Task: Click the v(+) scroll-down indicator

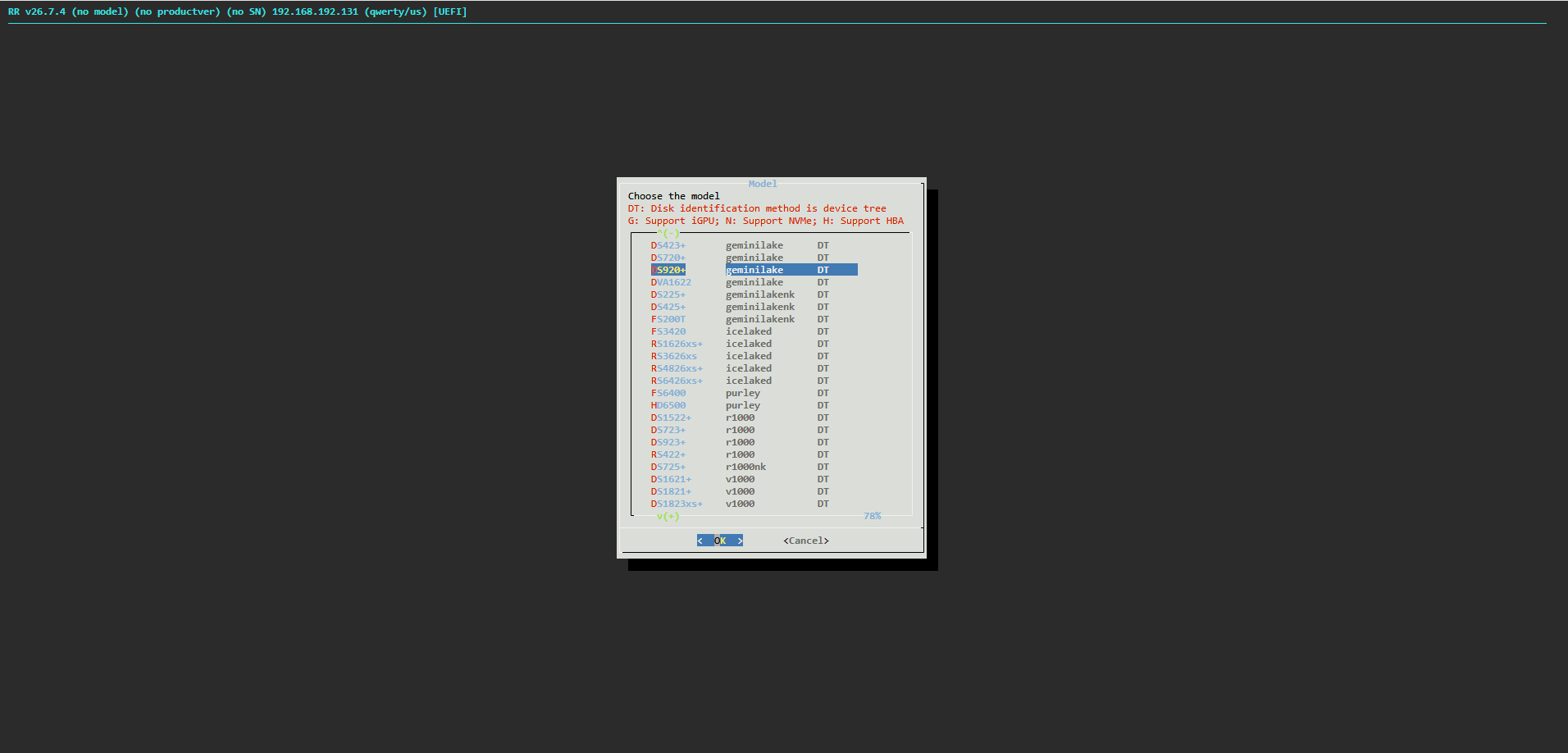Action: tap(668, 516)
